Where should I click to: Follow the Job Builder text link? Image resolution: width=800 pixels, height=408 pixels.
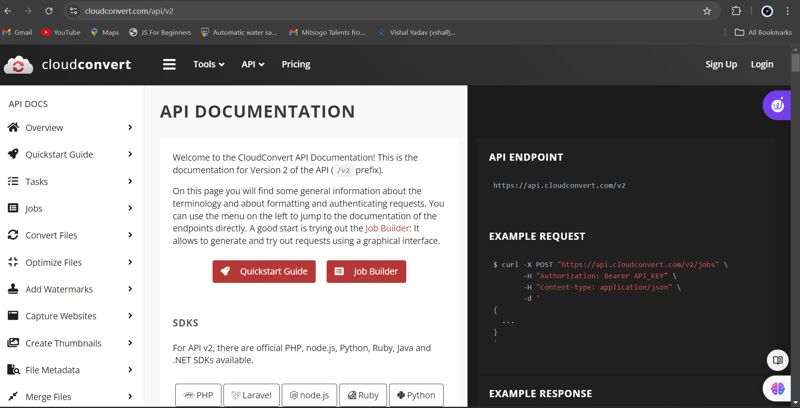[x=387, y=228]
